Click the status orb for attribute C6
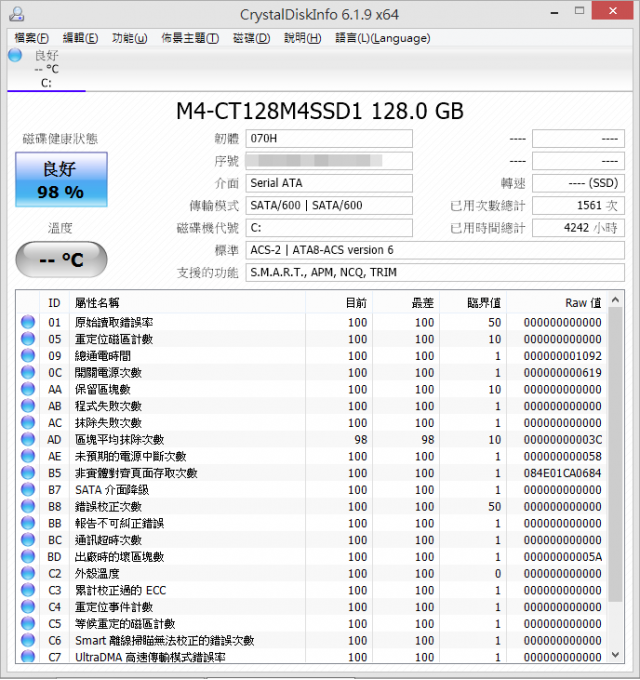 coord(28,640)
